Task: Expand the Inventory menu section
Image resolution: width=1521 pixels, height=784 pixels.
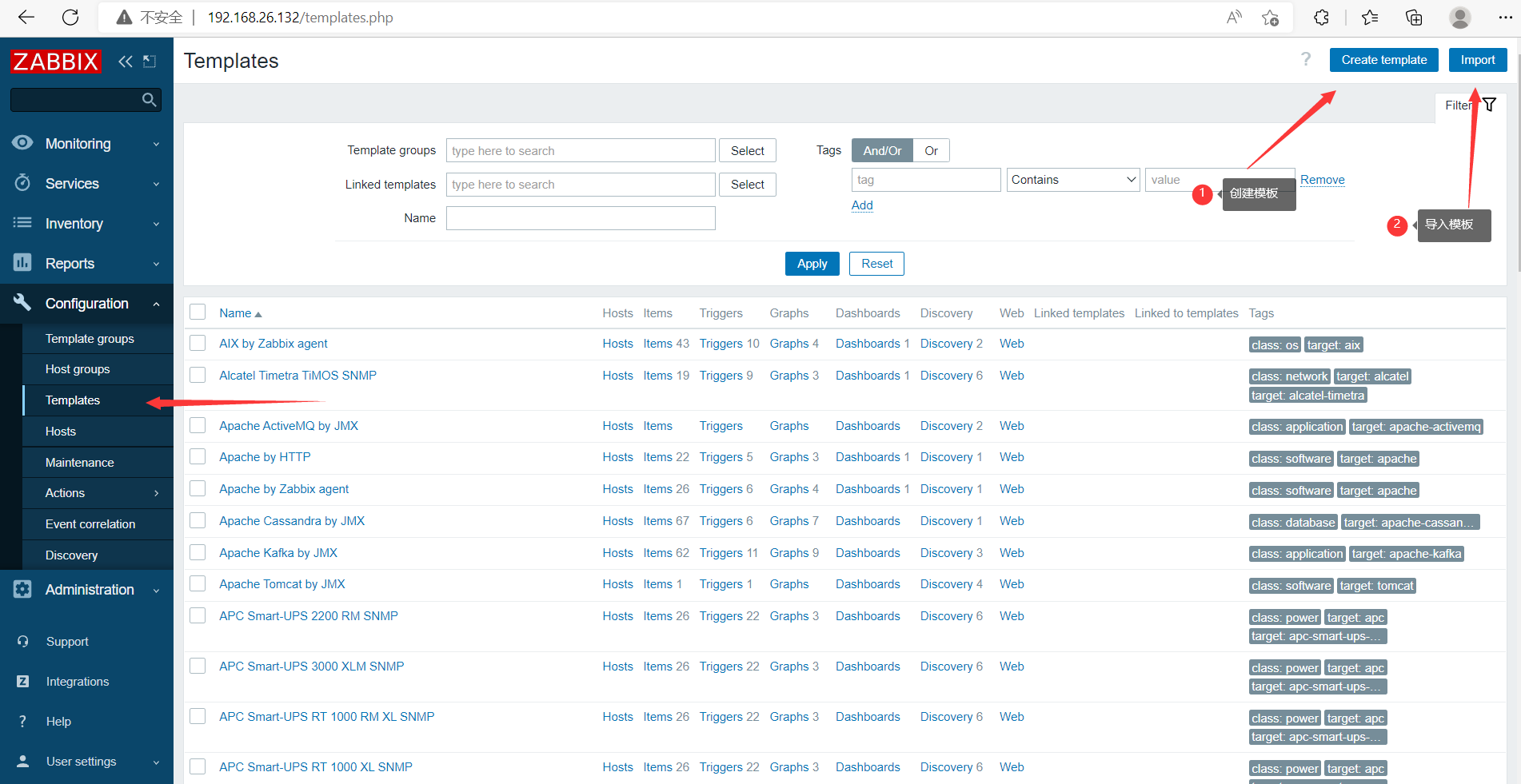Action: coord(86,224)
